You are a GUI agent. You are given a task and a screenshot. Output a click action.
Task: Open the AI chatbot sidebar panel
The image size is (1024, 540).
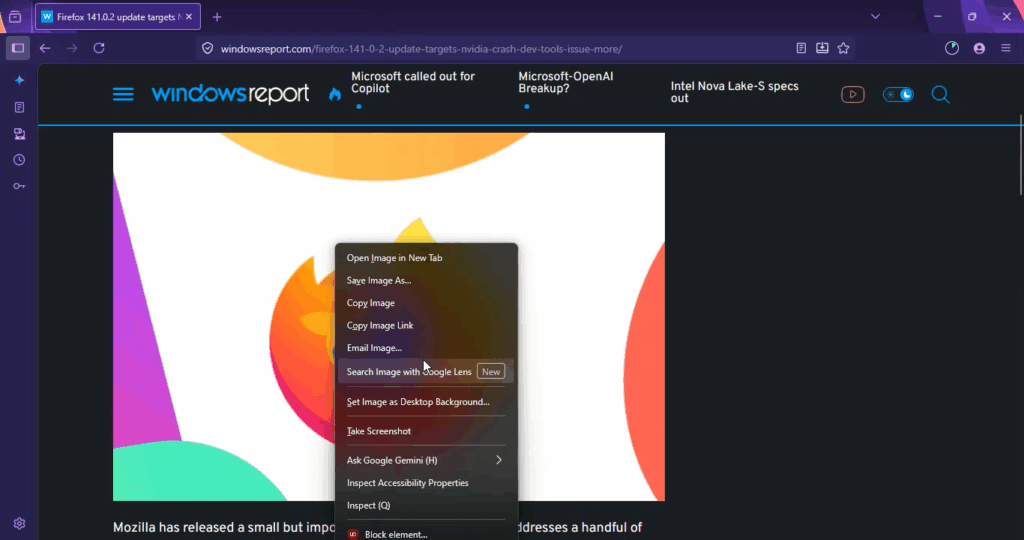point(19,81)
